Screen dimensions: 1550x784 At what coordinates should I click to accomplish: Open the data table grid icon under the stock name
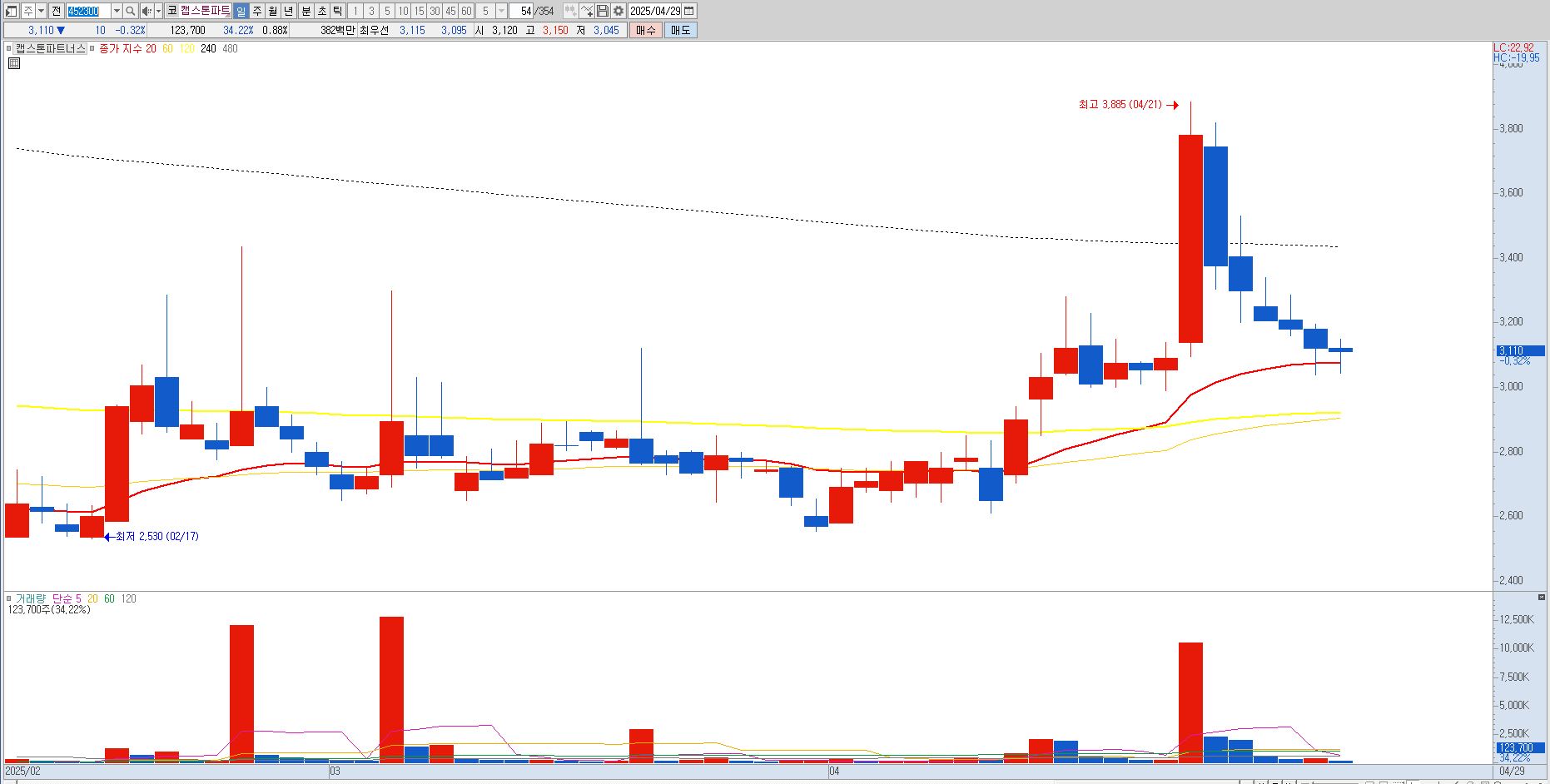14,63
